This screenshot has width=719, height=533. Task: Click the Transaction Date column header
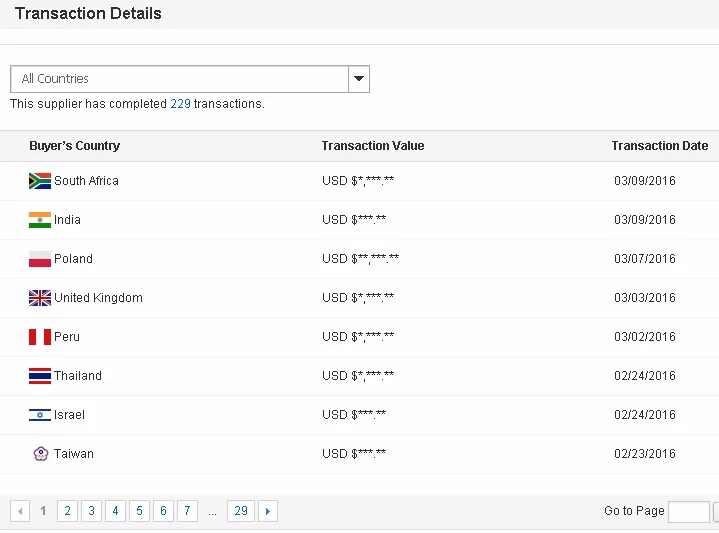tap(659, 146)
